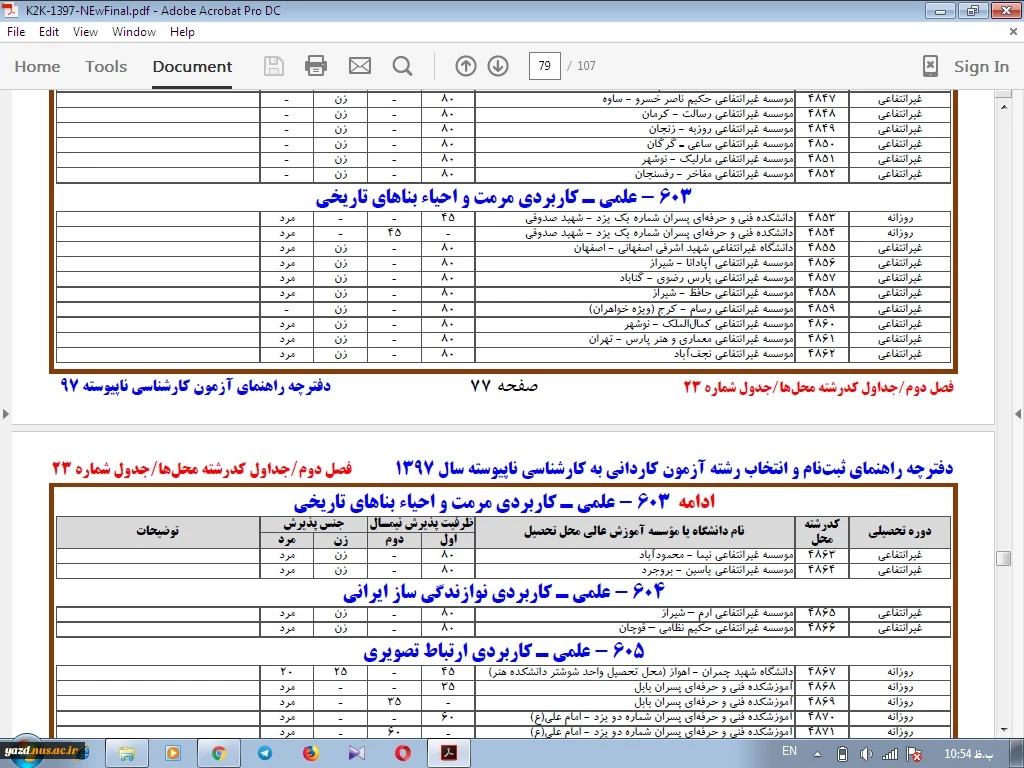Image resolution: width=1024 pixels, height=768 pixels.
Task: Click the mobile link icon beside Sign In
Action: 930,66
